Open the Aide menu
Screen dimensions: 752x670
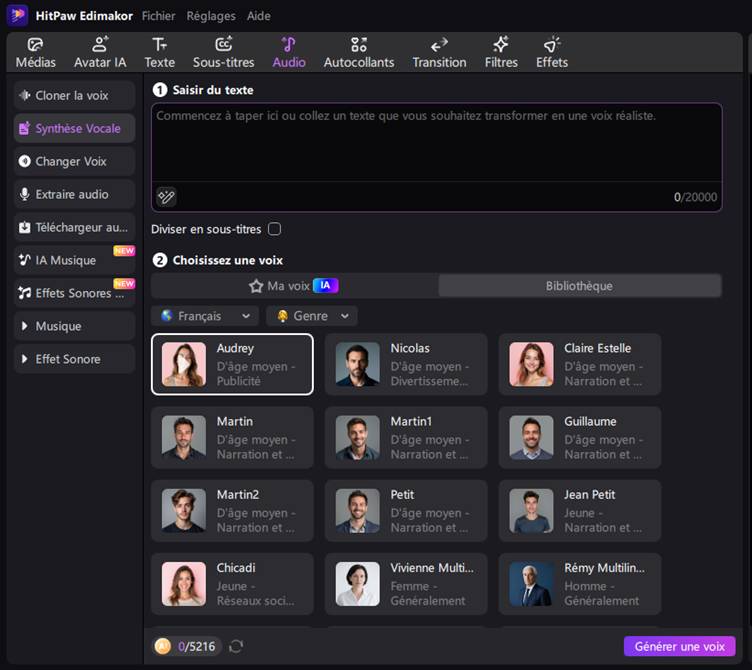coord(258,16)
